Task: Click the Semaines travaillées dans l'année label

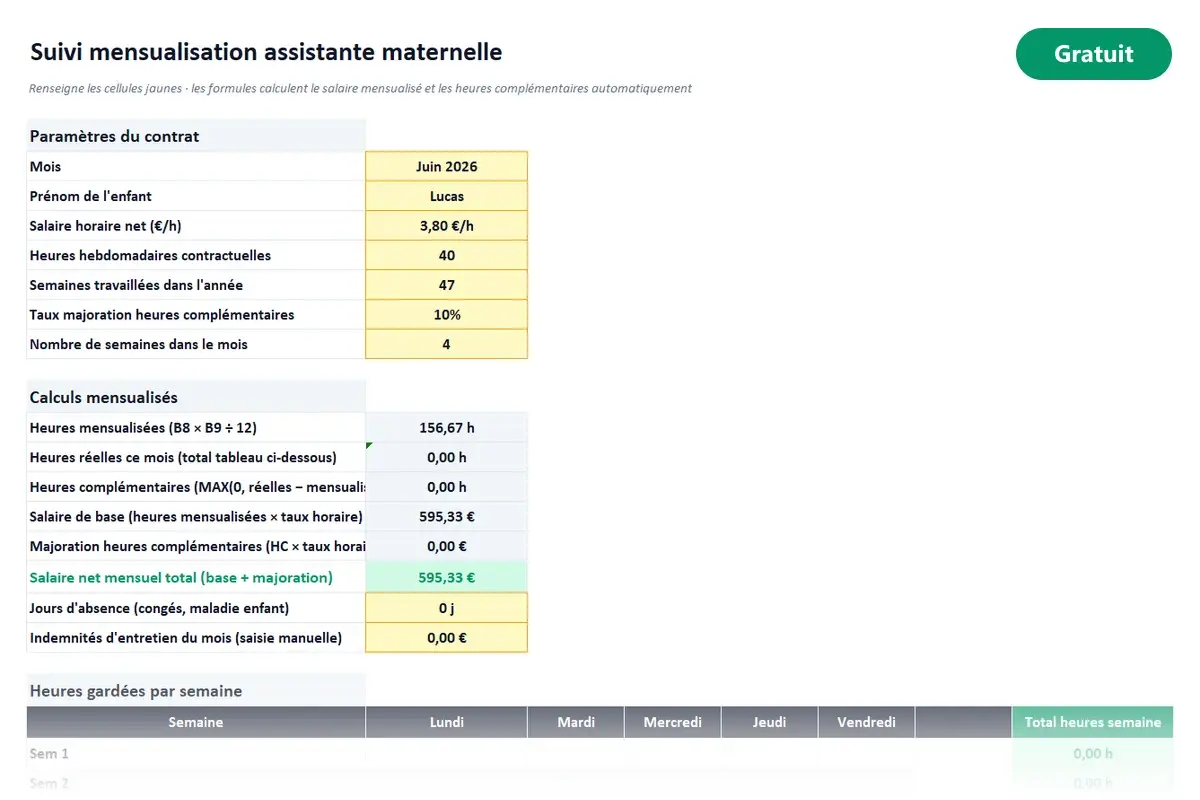Action: (136, 285)
